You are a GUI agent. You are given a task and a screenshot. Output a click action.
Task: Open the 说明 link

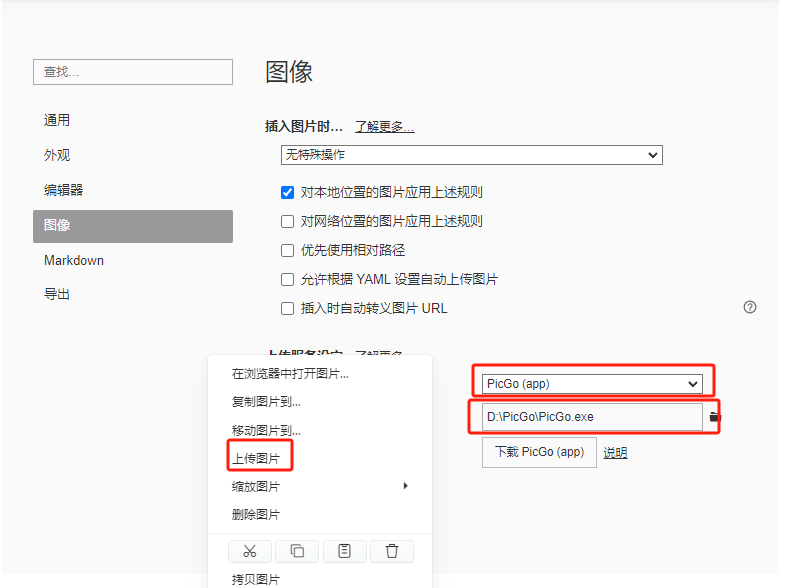coord(615,453)
